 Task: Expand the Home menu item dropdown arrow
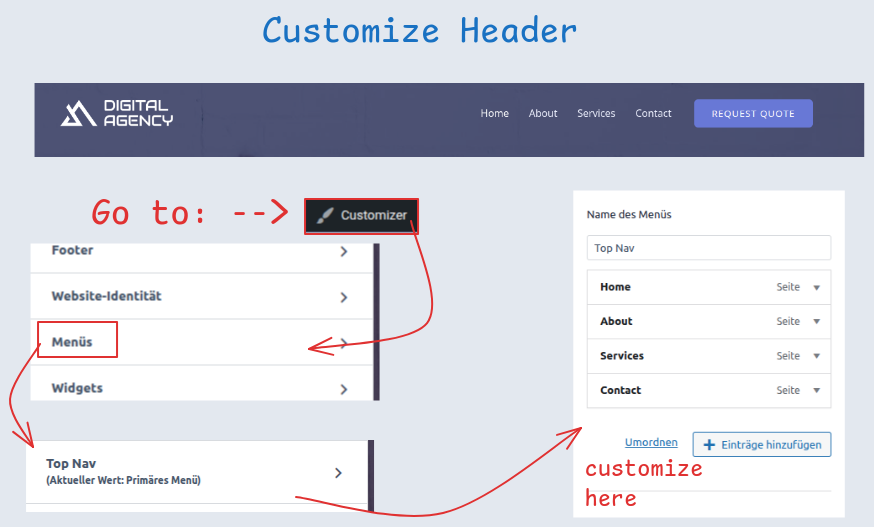coord(816,288)
